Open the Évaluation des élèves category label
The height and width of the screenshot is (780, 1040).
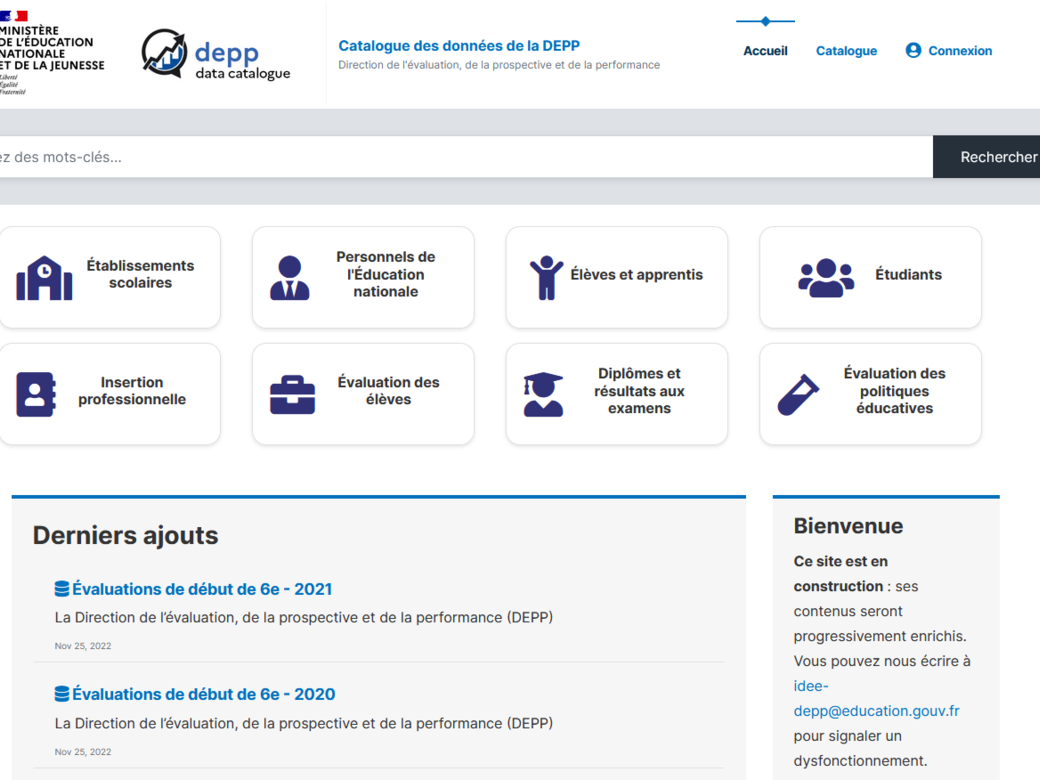389,391
